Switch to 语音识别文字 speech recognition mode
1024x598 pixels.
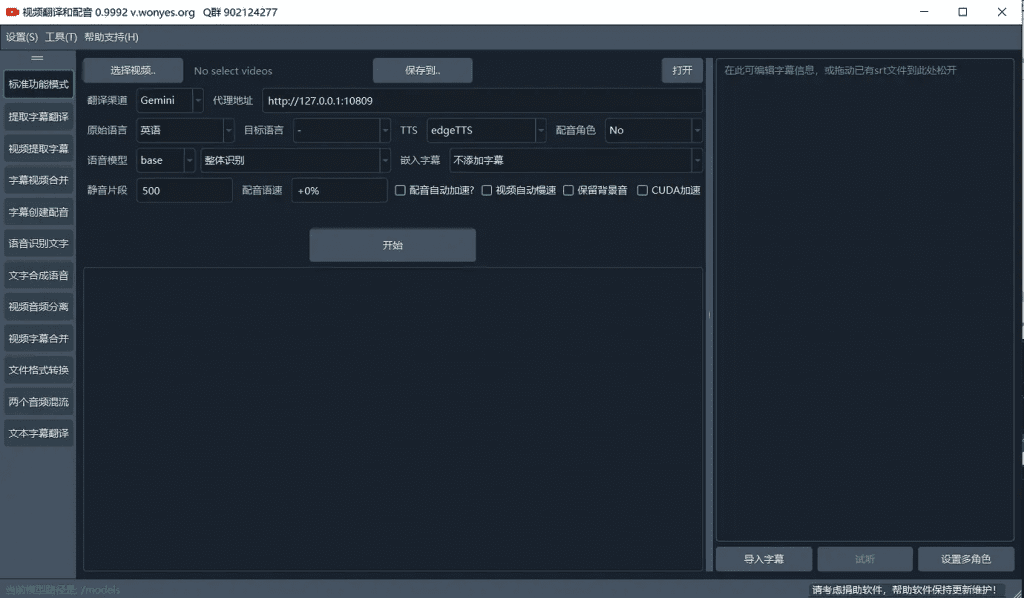(38, 243)
